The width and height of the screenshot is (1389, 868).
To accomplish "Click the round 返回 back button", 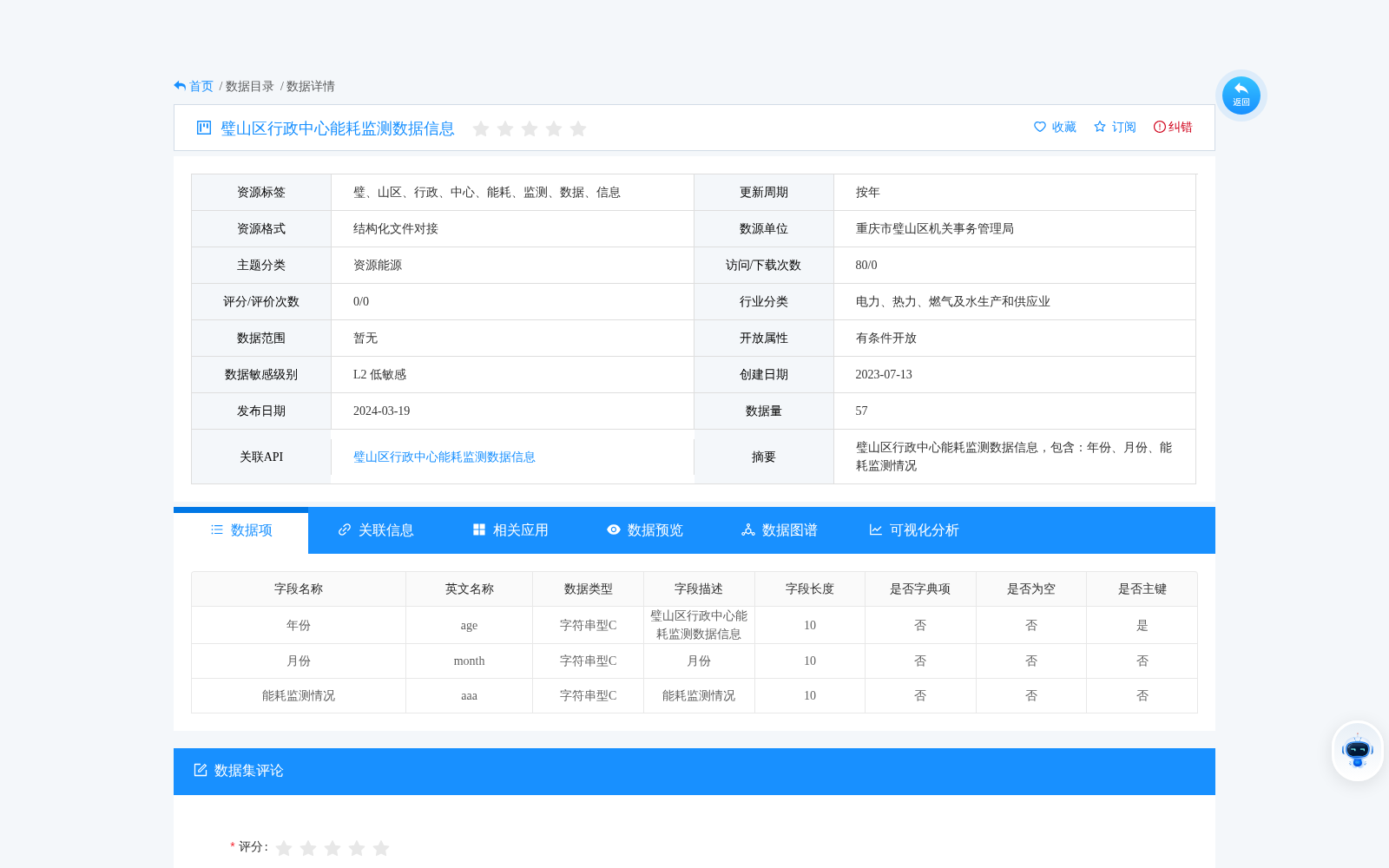I will tap(1241, 95).
